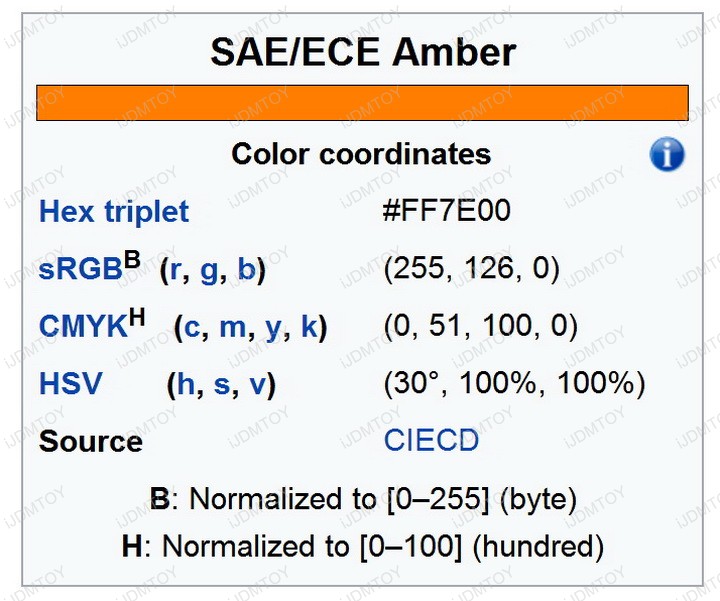
Task: Click the 'h' hue component link
Action: (186, 383)
